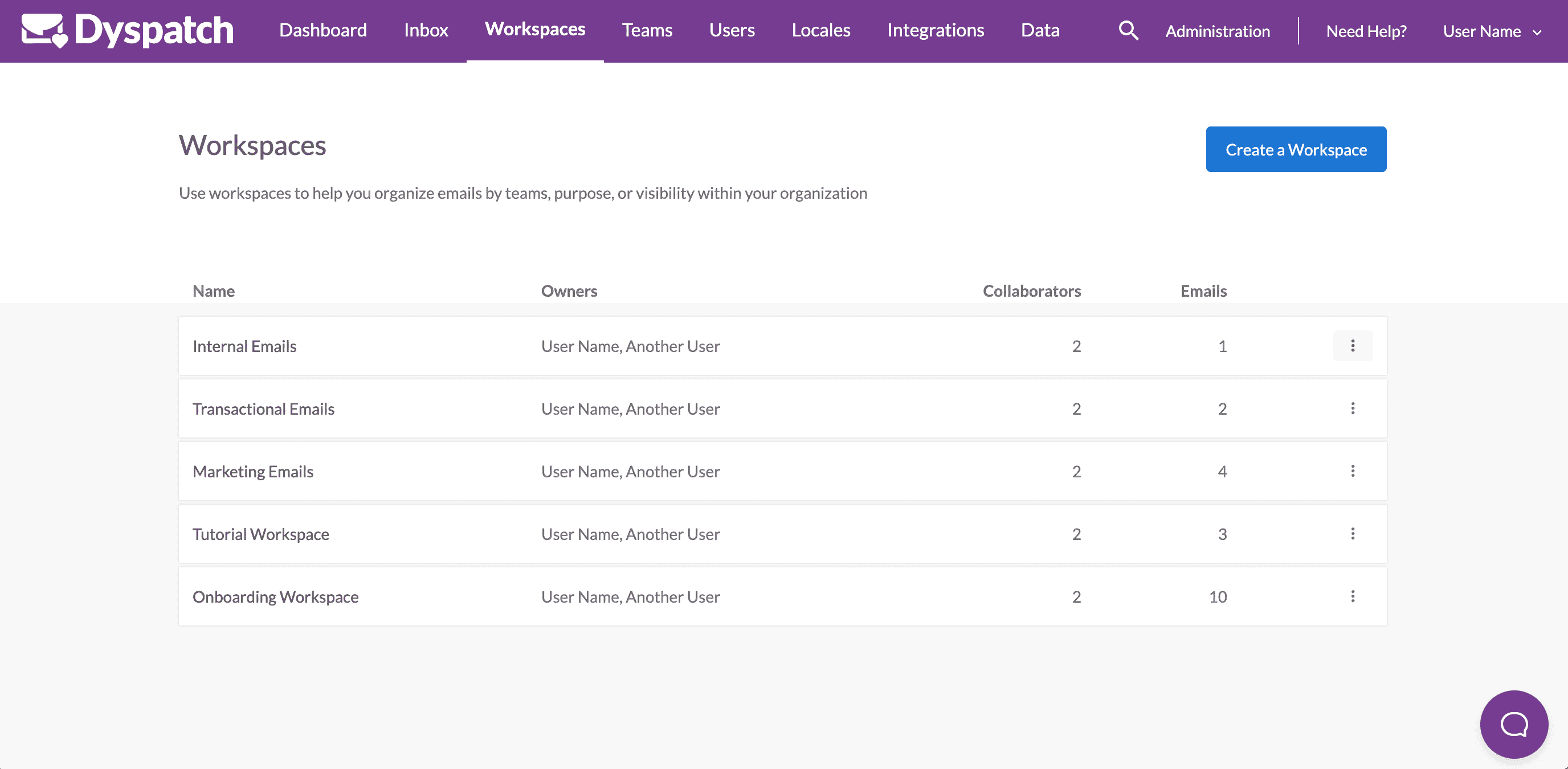Open the Marketing Emails workspace
This screenshot has height=769, width=1568.
coord(252,472)
